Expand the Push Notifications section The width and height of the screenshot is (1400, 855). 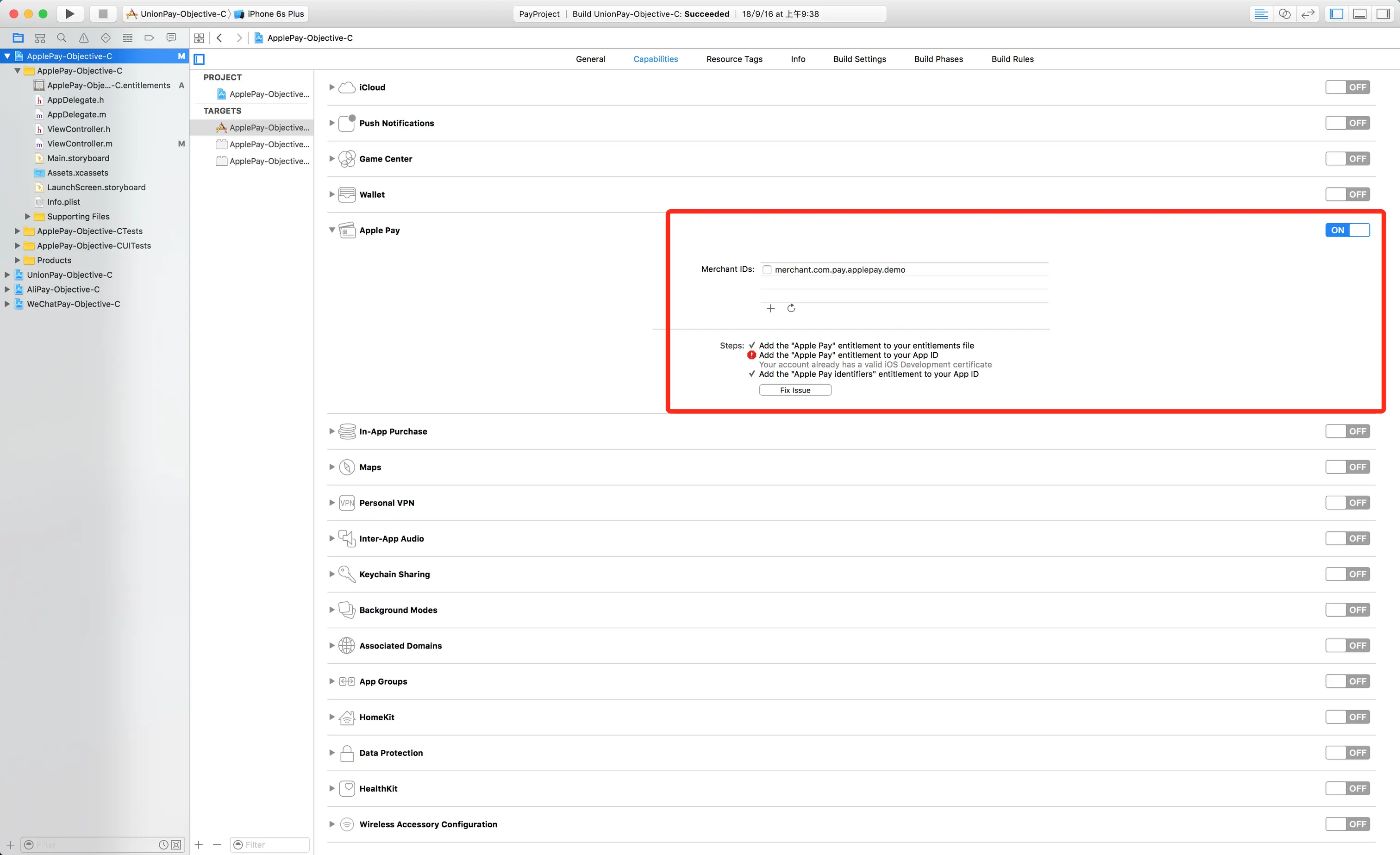click(332, 123)
